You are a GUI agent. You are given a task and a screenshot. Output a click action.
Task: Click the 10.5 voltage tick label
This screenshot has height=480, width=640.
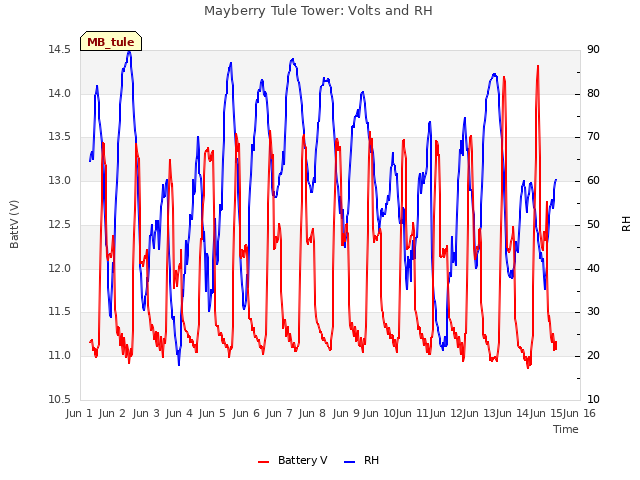[59, 399]
